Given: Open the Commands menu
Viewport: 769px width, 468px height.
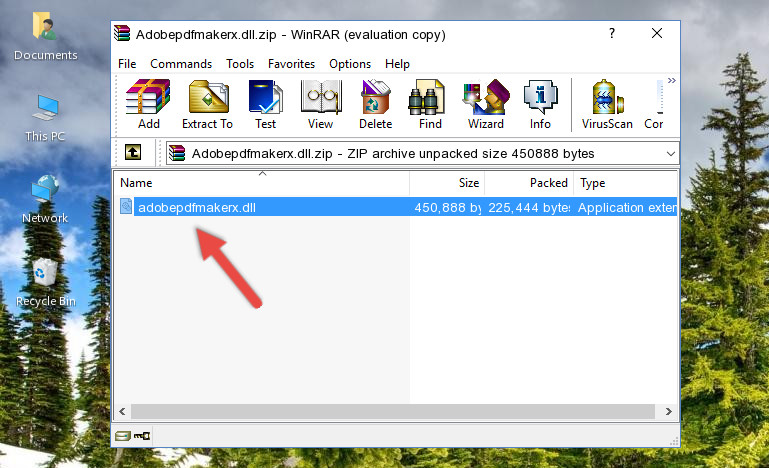Looking at the screenshot, I should 181,64.
